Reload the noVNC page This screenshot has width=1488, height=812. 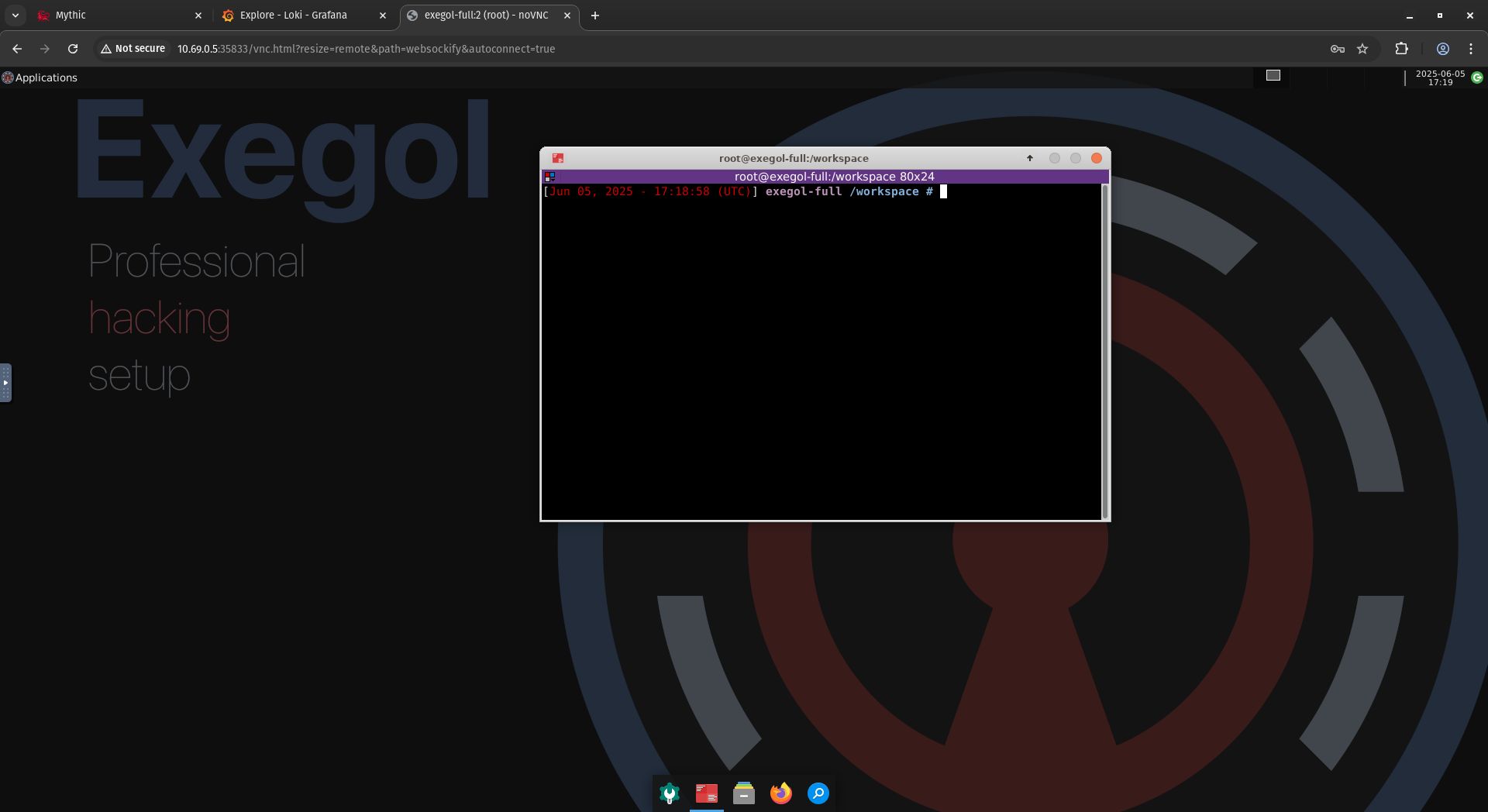[x=73, y=49]
